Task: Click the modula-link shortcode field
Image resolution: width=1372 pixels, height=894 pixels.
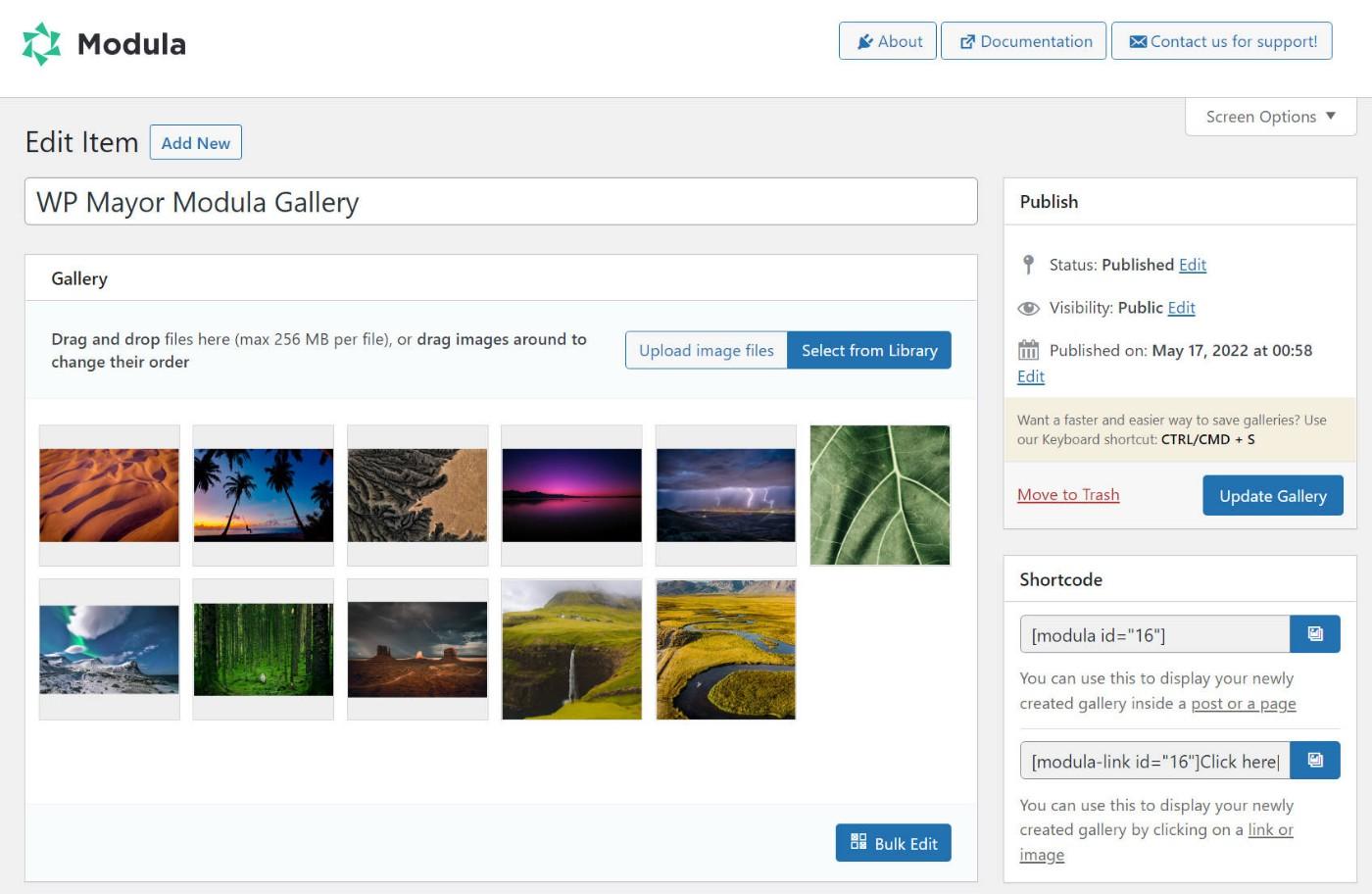Action: 1155,761
